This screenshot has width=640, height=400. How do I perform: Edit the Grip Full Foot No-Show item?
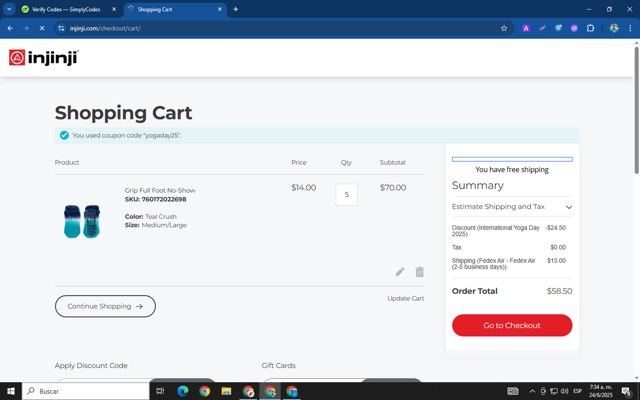(x=400, y=272)
